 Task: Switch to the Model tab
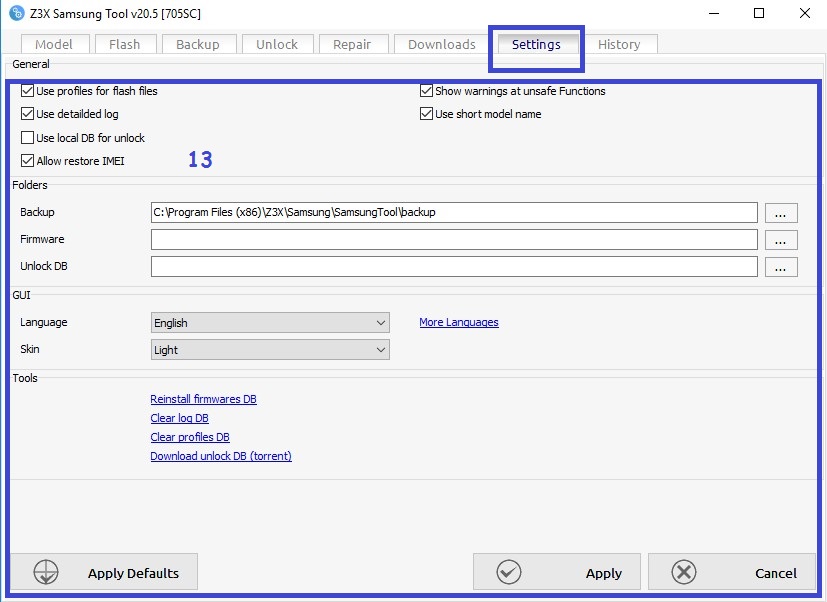(55, 44)
